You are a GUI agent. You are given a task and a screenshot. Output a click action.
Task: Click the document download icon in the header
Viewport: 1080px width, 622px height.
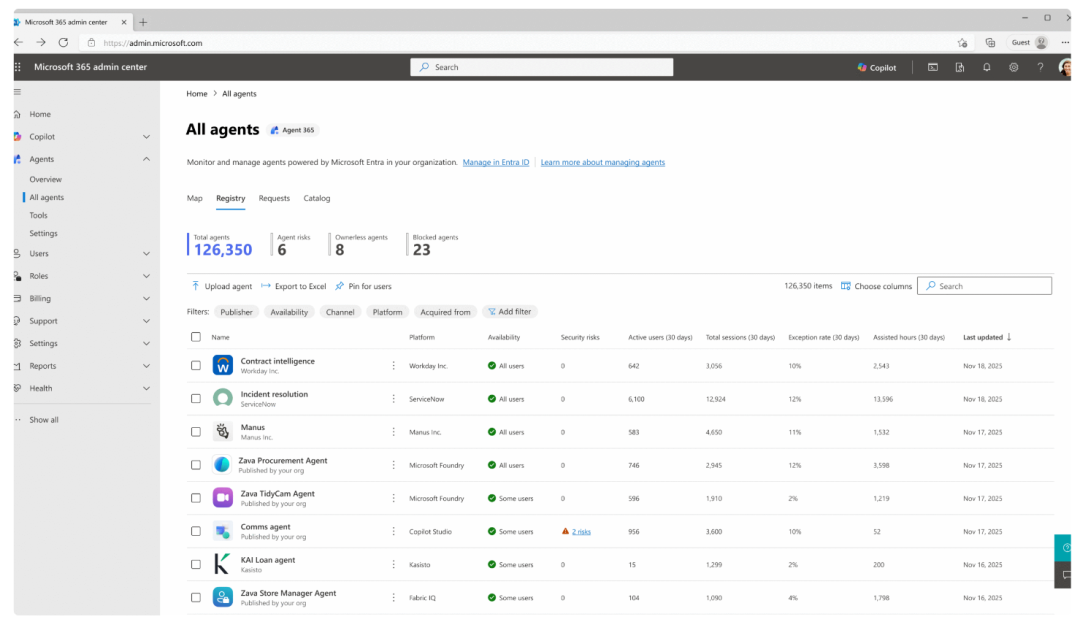[x=959, y=68]
